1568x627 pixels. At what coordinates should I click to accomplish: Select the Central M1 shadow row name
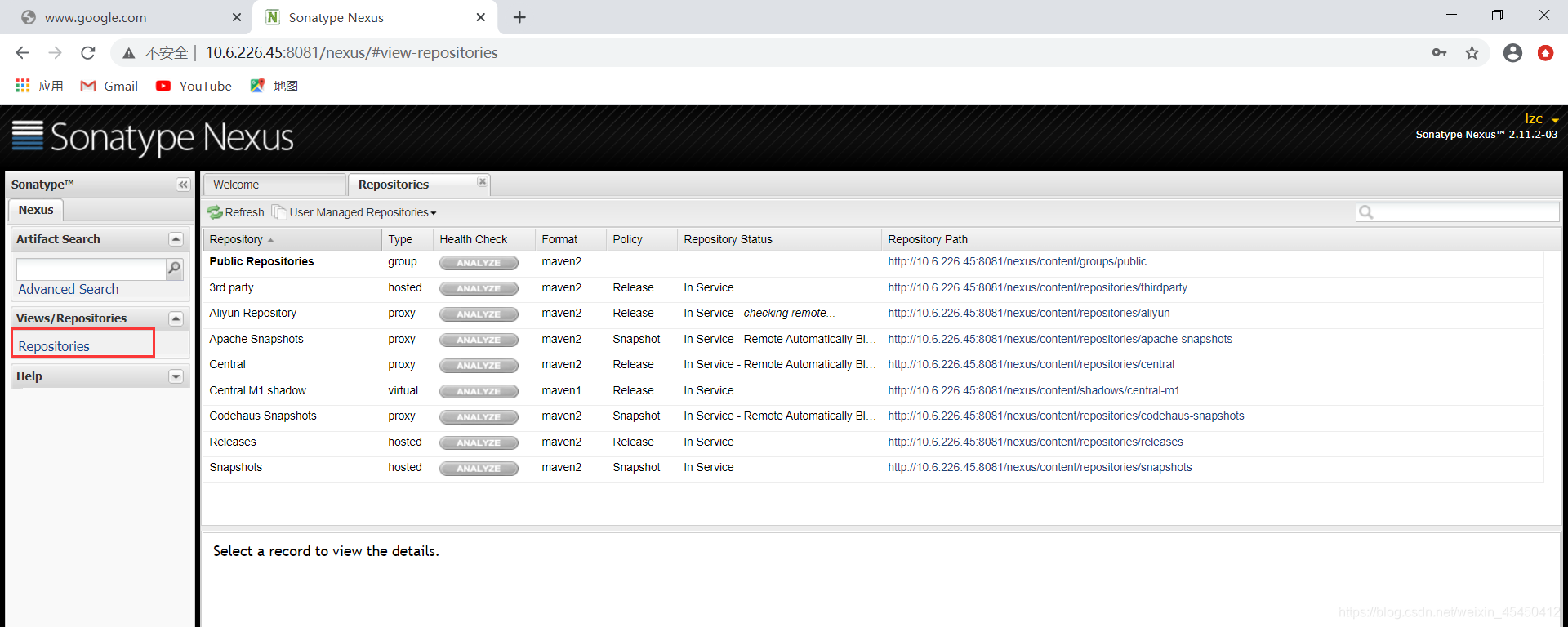(257, 390)
